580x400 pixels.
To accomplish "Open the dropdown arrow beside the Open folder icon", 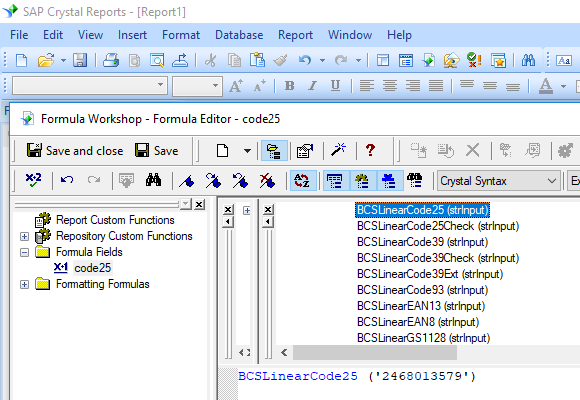I will [63, 60].
